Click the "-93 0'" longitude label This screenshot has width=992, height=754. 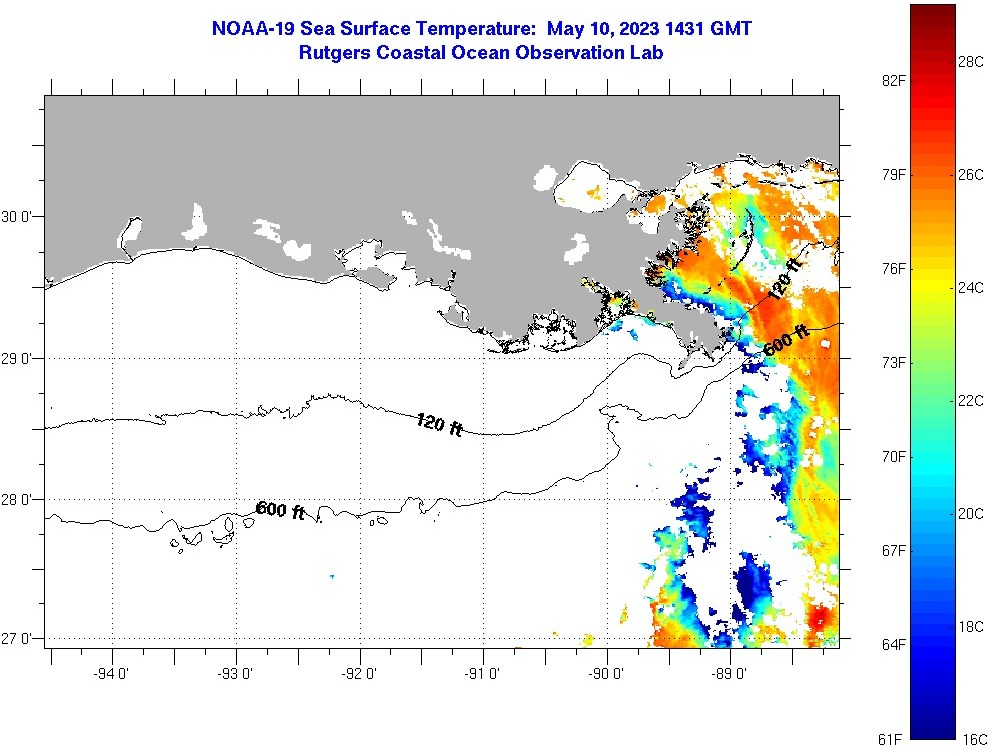[235, 674]
